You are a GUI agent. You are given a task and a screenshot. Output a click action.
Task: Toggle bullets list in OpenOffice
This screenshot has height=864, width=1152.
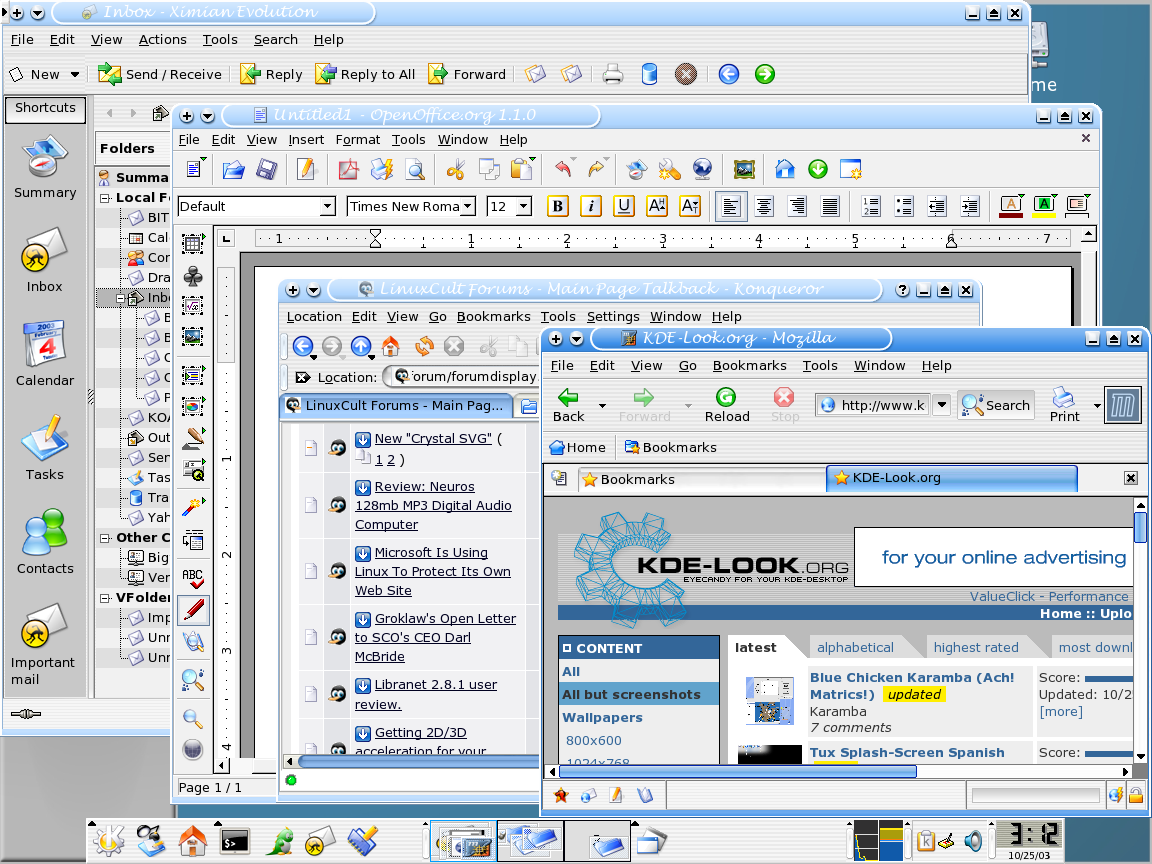coord(904,206)
